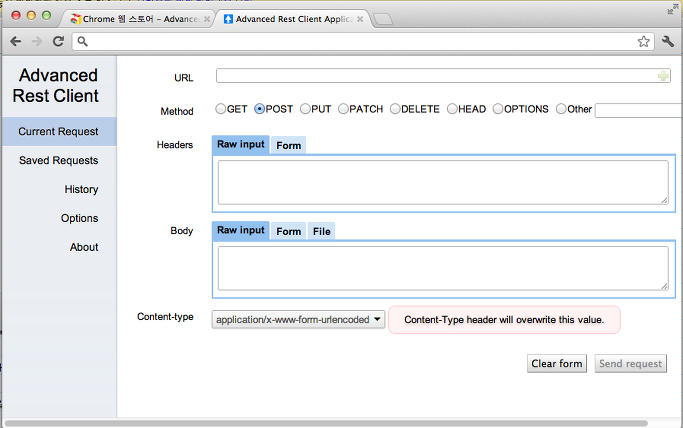
Task: Switch Body to Raw input tab
Action: coord(241,230)
